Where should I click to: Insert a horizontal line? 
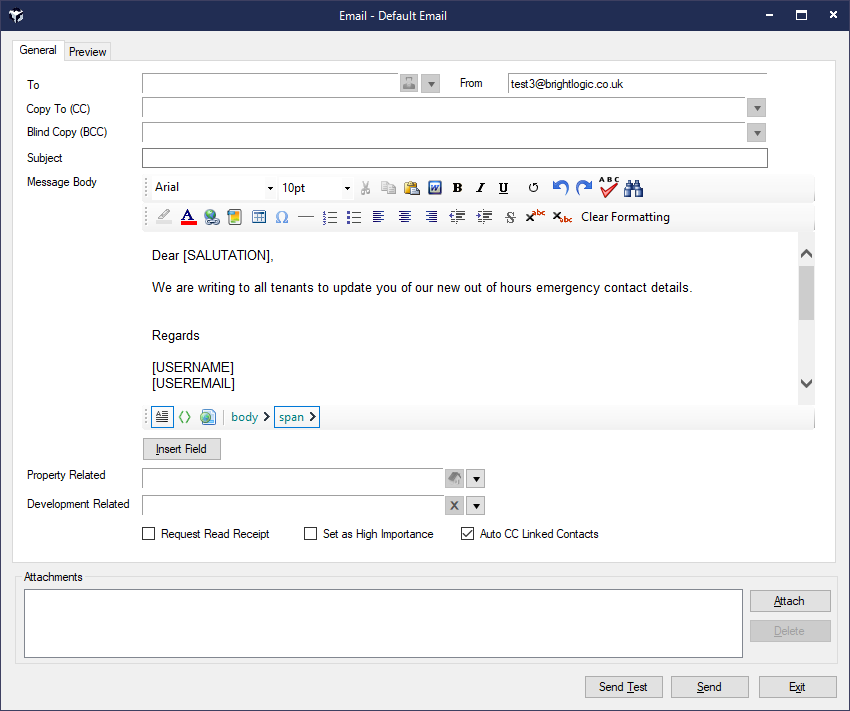click(306, 217)
